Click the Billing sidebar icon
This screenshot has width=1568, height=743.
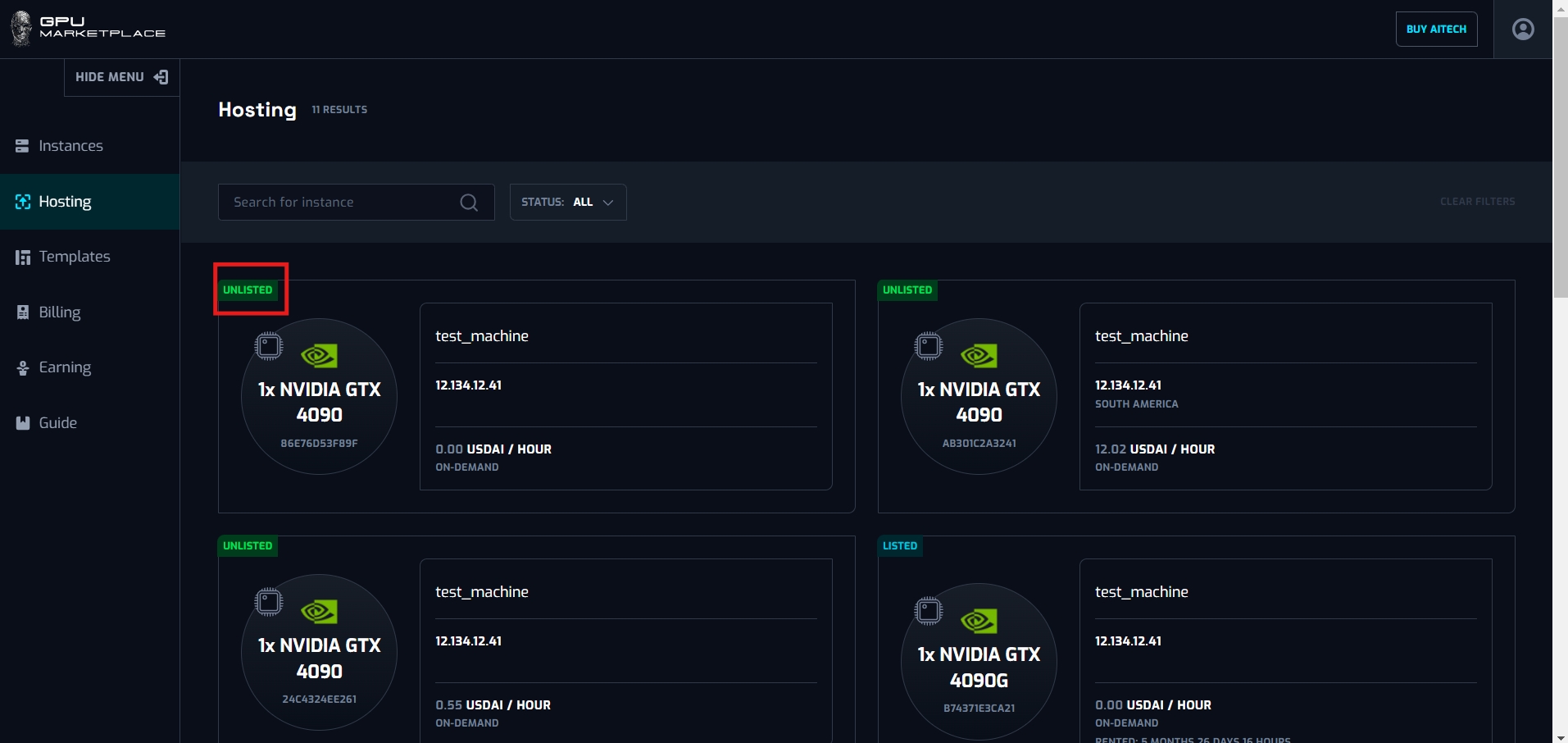[22, 312]
